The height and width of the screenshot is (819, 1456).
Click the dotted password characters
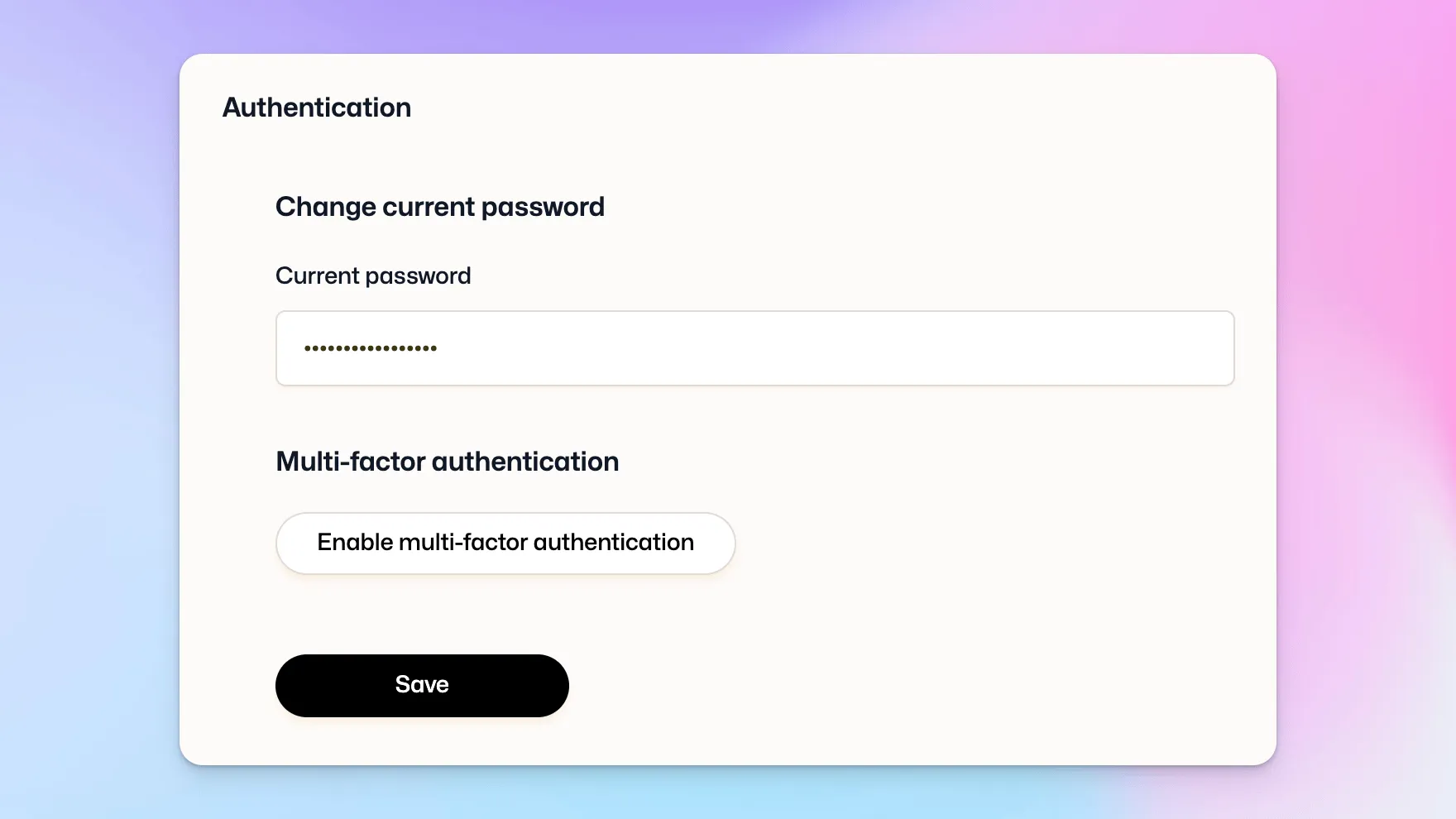pos(370,348)
